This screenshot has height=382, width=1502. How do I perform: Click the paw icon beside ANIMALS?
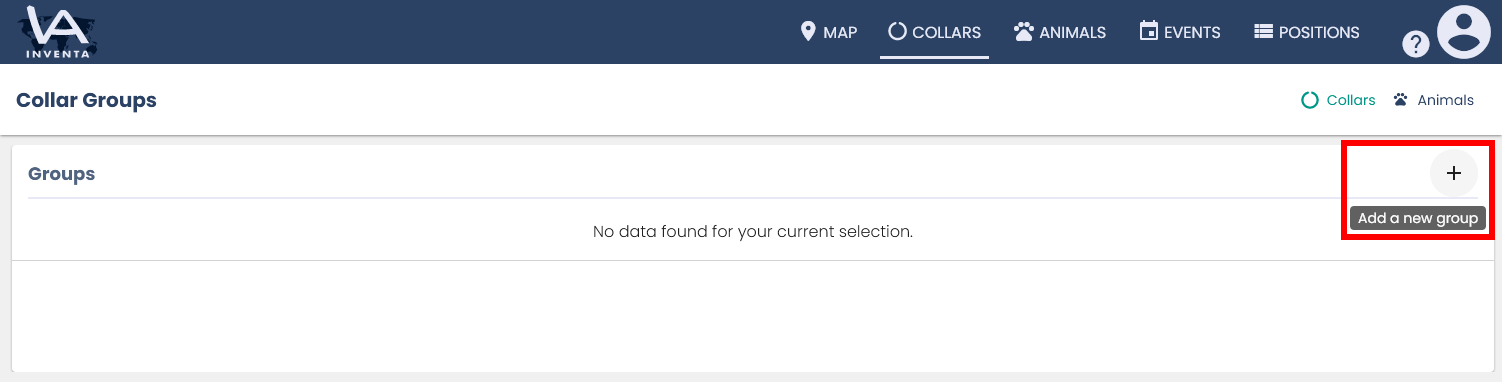[1023, 32]
